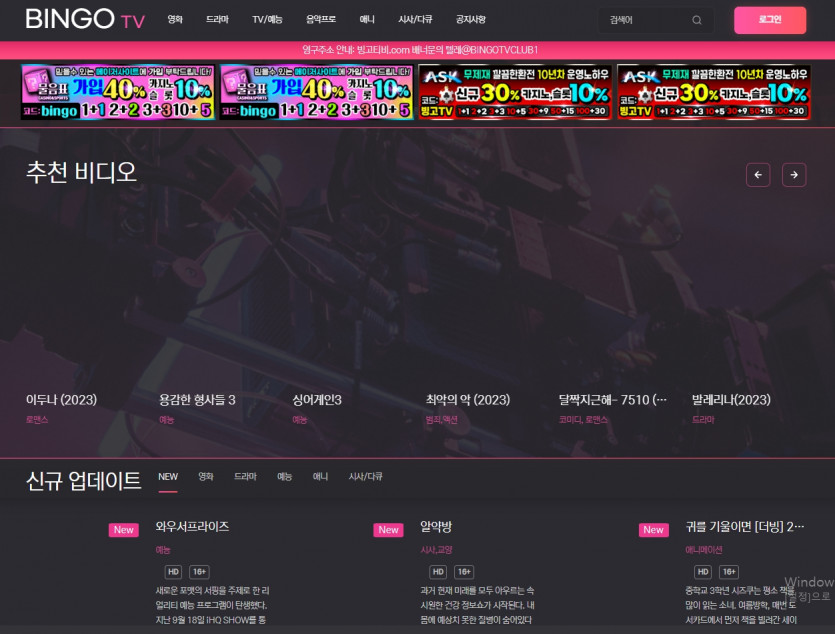835x634 pixels.
Task: Open the 드라마 menu in top navigation
Action: [x=217, y=20]
